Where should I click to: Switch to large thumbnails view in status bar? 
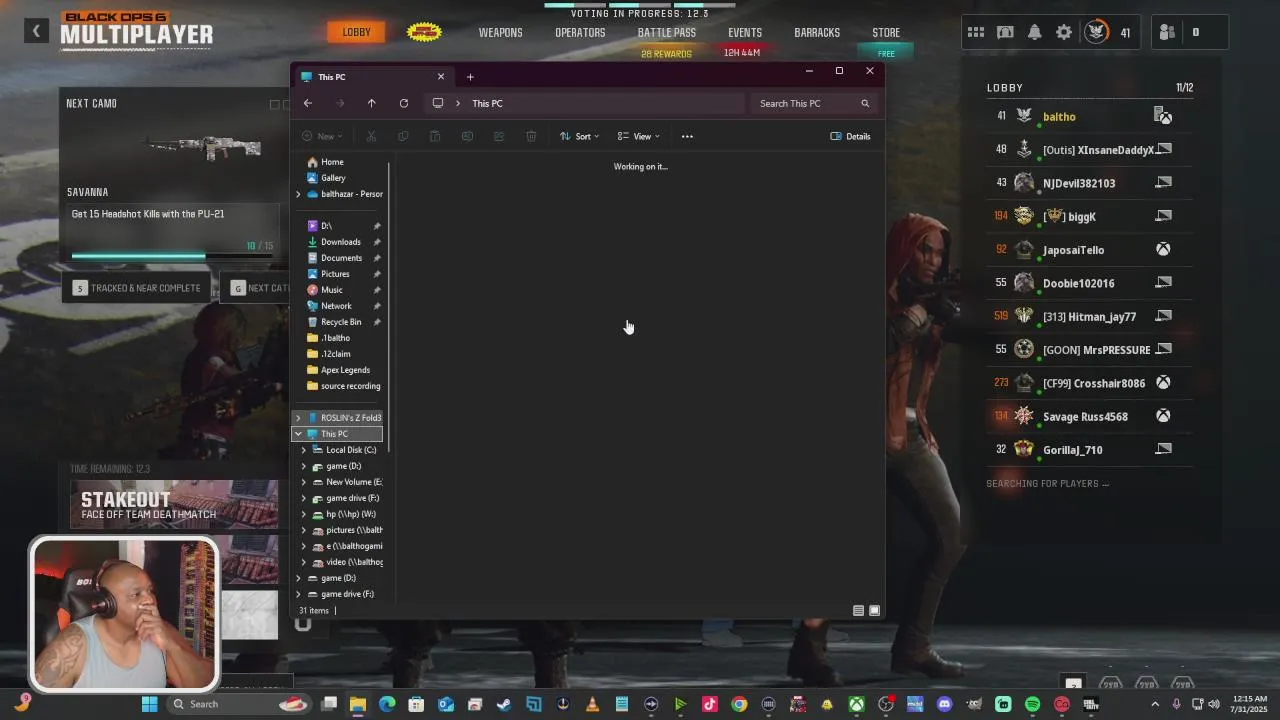[874, 610]
